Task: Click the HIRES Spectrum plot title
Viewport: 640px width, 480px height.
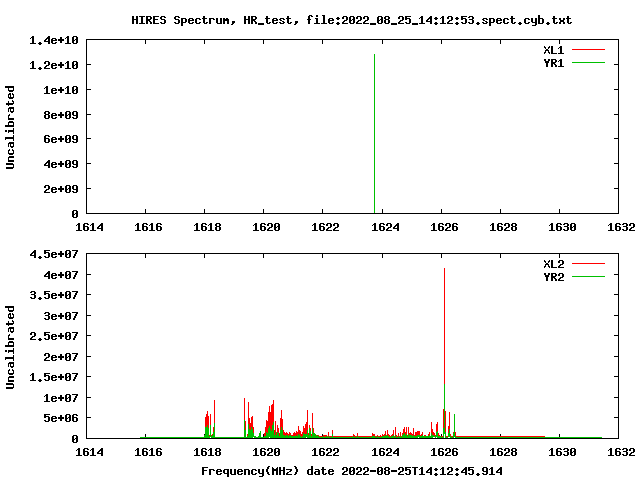Action: point(351,20)
